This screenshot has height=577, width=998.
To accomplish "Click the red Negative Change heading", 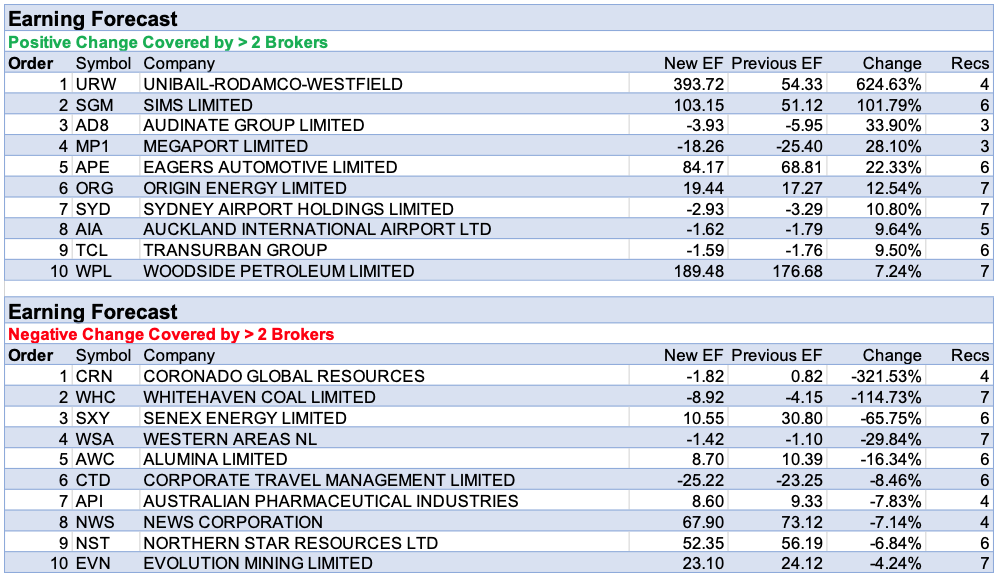I will [171, 334].
